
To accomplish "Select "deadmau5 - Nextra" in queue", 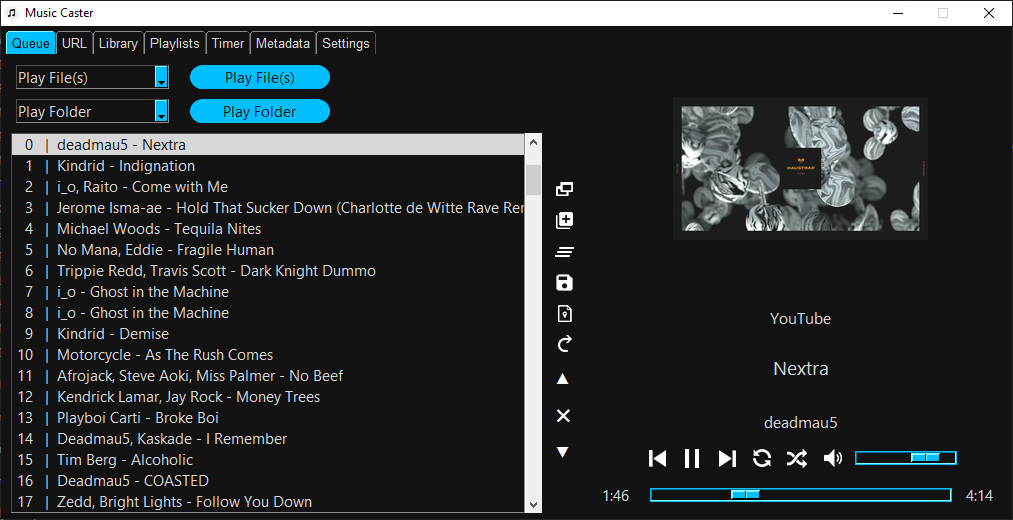I will pyautogui.click(x=268, y=145).
